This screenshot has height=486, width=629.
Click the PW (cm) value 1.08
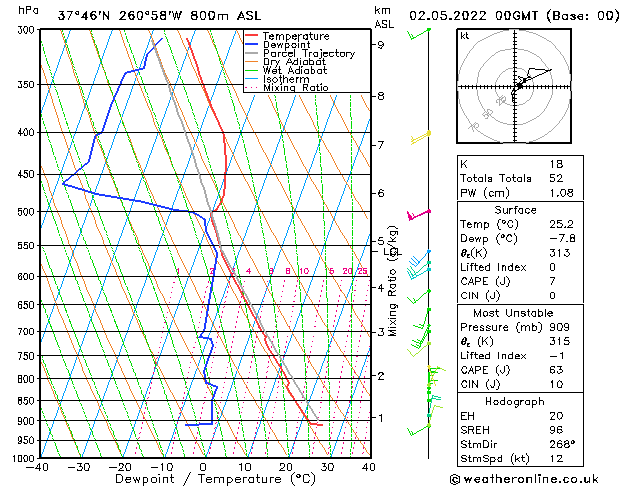[562, 193]
